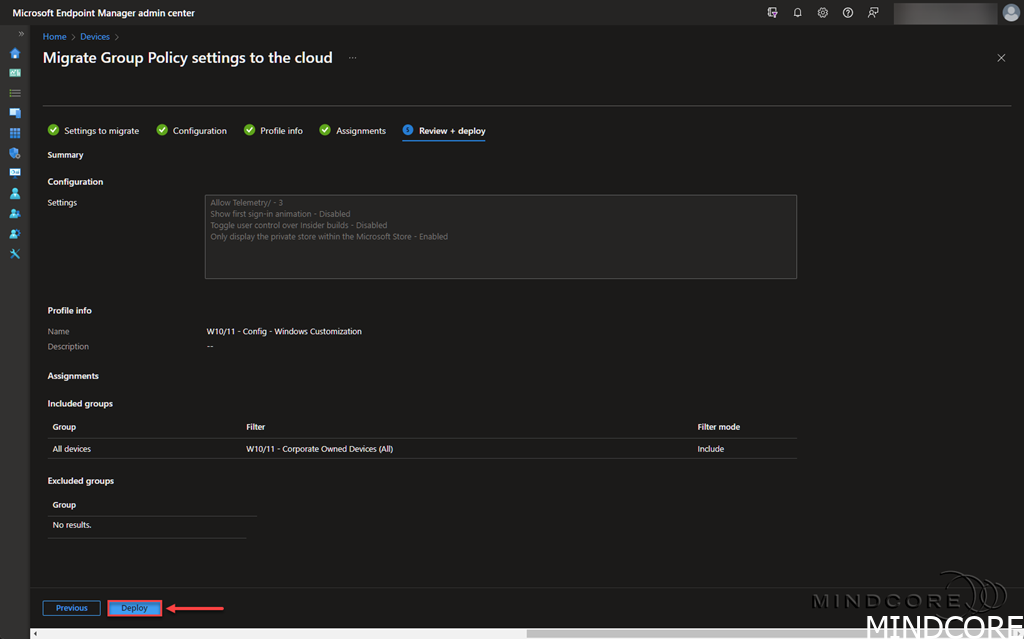Image resolution: width=1024 pixels, height=639 pixels.
Task: Open All services list icon
Action: (x=15, y=93)
